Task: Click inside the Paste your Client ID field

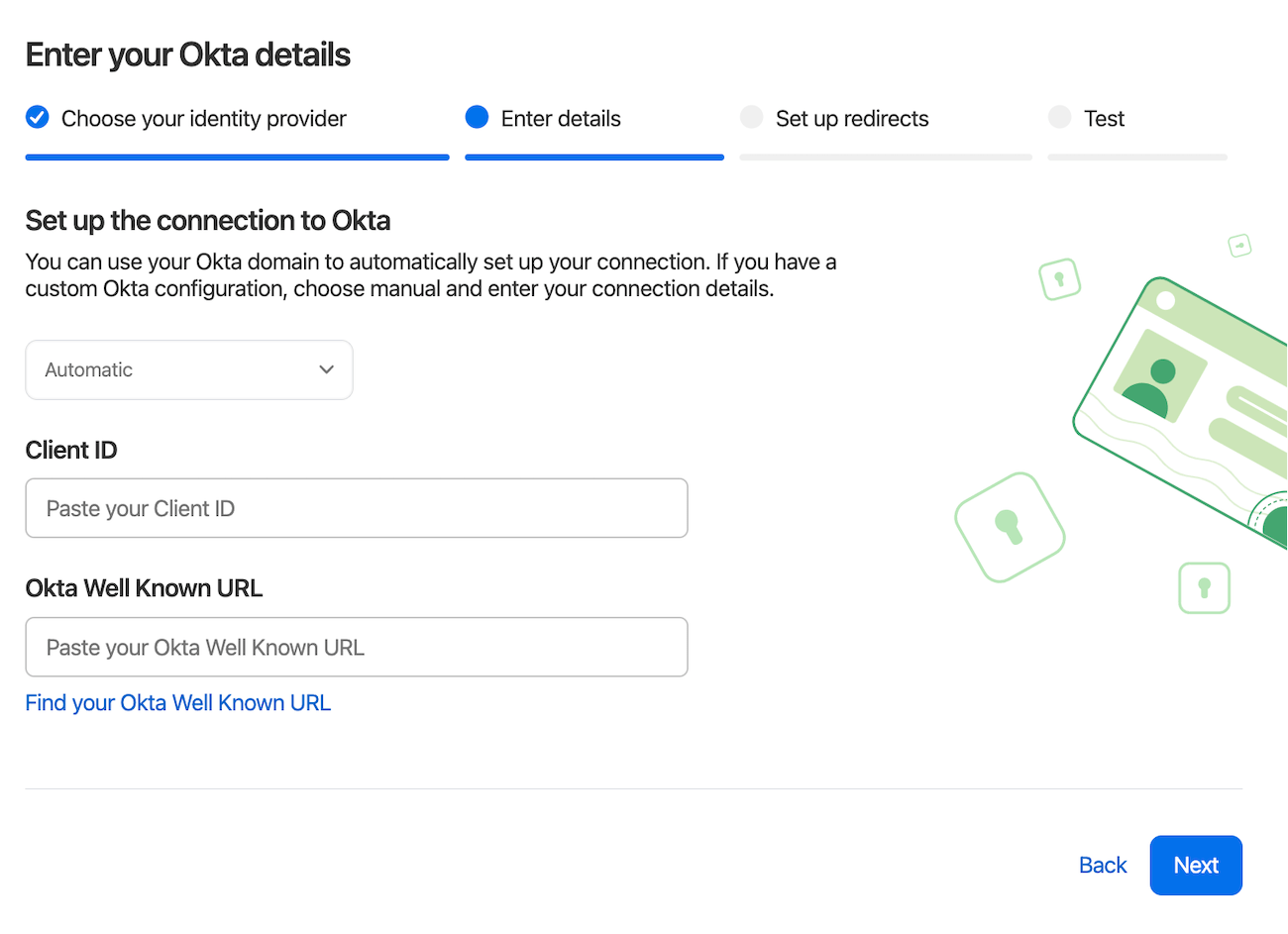Action: click(357, 507)
